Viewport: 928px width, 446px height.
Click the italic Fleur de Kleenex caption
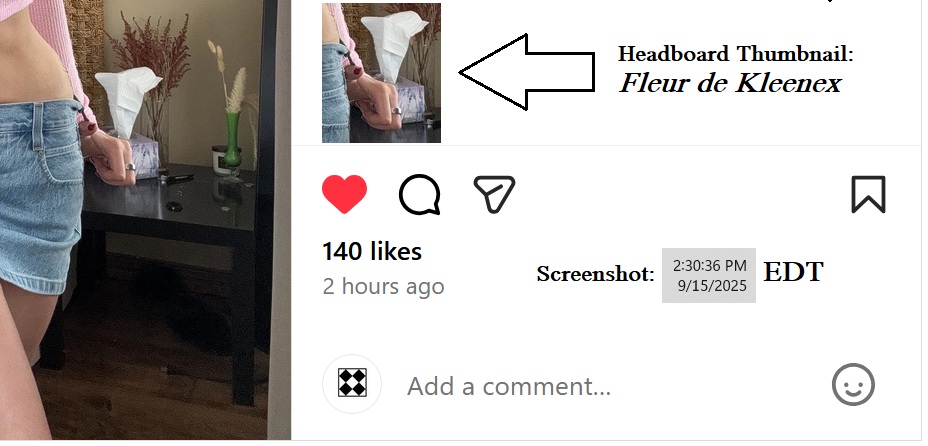pyautogui.click(x=730, y=83)
